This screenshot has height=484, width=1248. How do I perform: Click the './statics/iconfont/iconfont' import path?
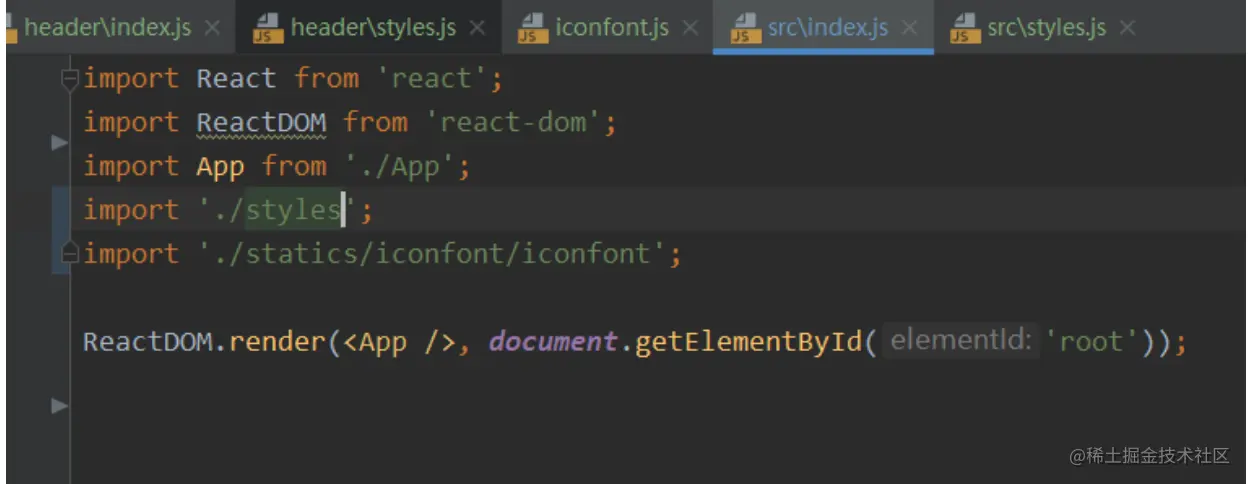tap(432, 254)
